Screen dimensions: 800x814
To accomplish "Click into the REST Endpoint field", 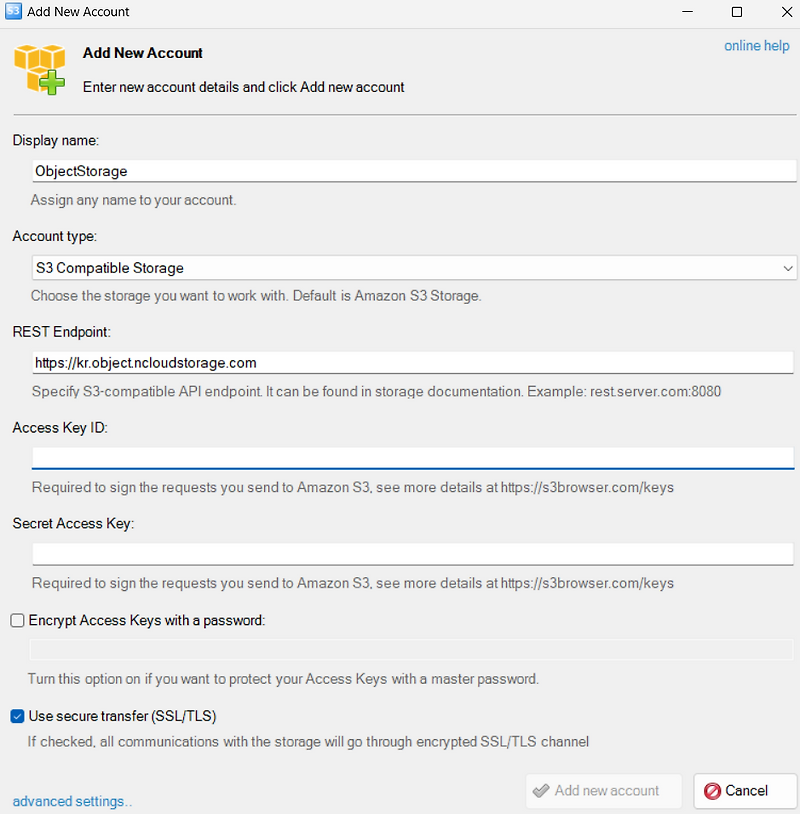I will click(x=412, y=363).
